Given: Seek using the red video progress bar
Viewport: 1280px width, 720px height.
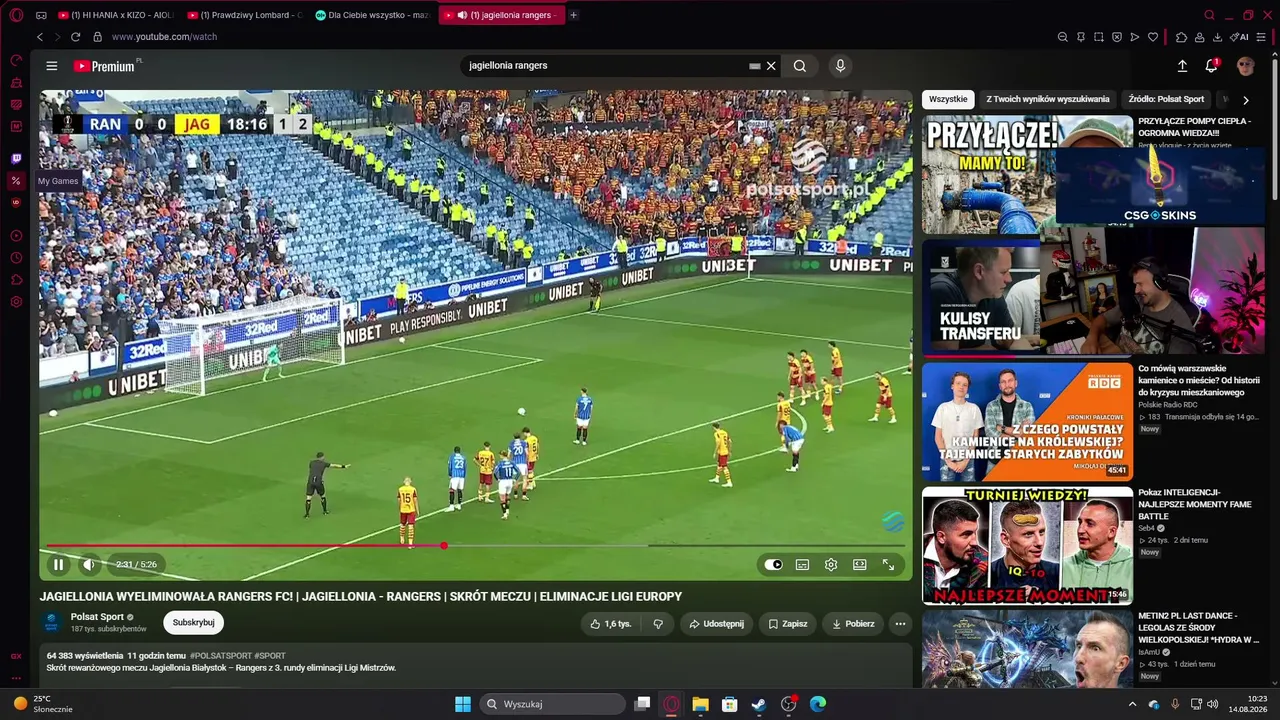Looking at the screenshot, I should tap(476, 546).
